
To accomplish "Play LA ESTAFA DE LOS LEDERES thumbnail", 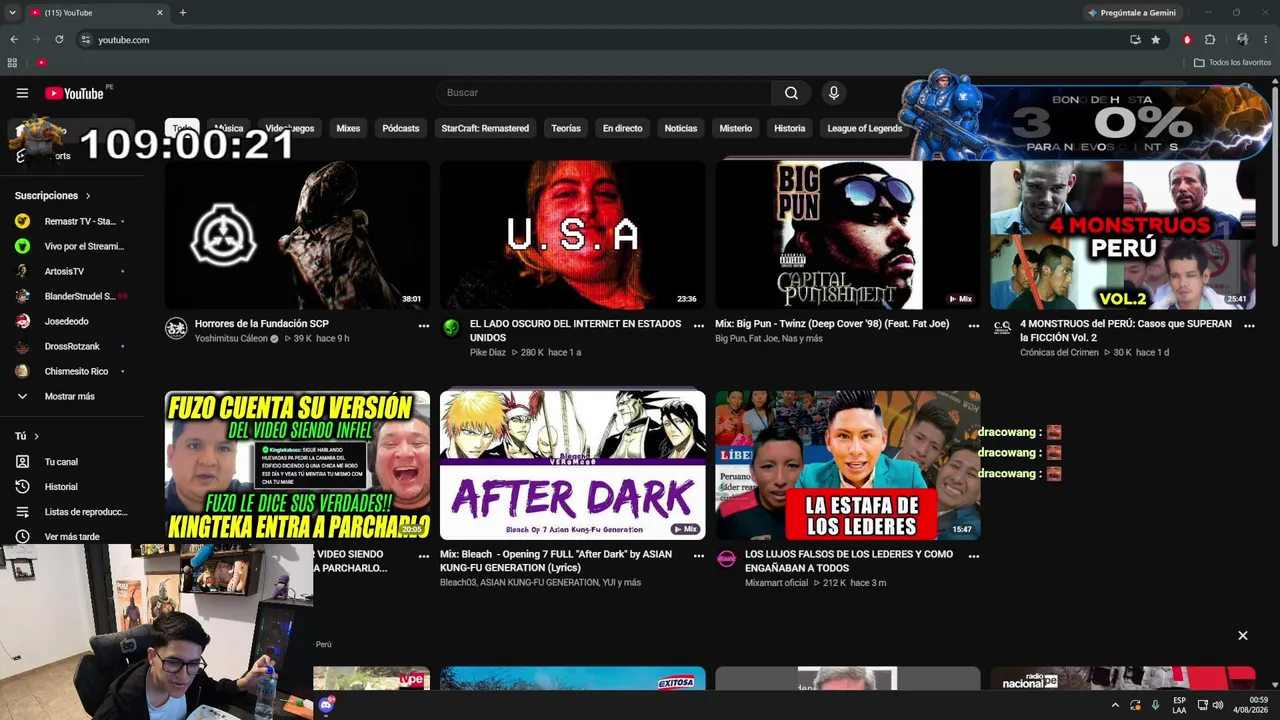I will point(847,465).
